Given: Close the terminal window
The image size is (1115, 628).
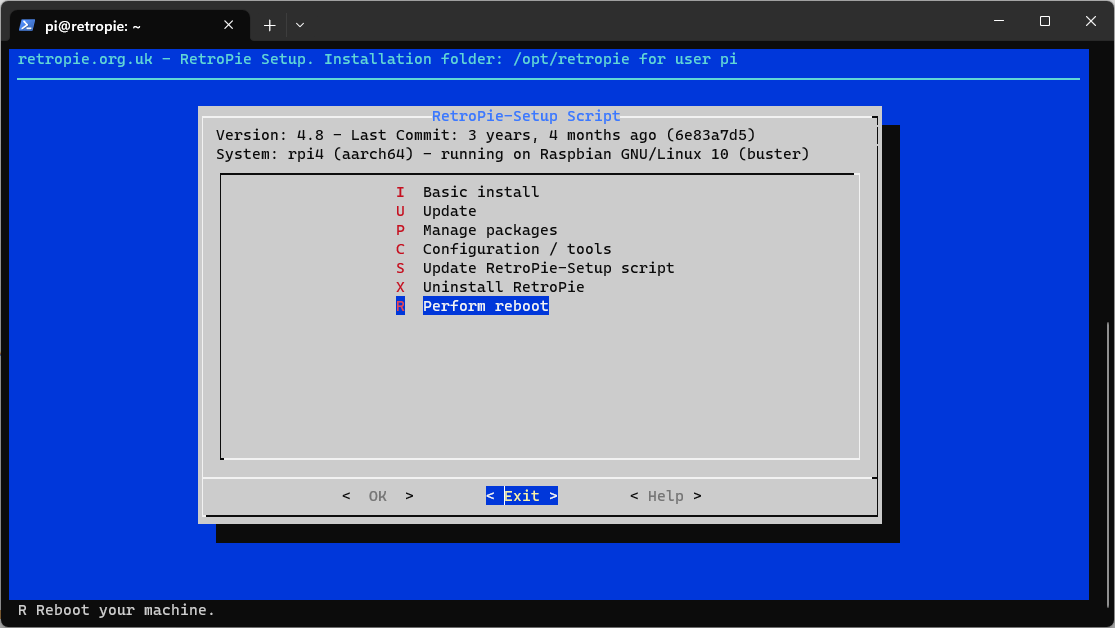Looking at the screenshot, I should point(1091,21).
